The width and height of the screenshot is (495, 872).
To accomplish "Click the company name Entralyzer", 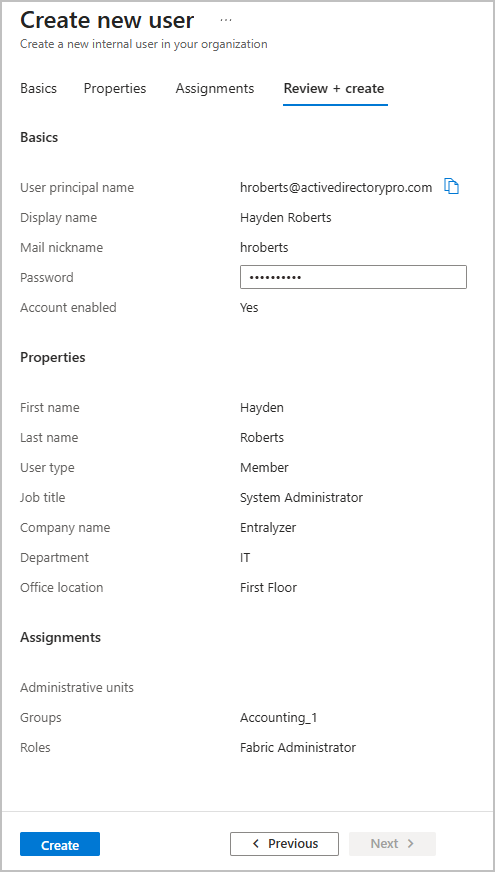I will pyautogui.click(x=268, y=528).
